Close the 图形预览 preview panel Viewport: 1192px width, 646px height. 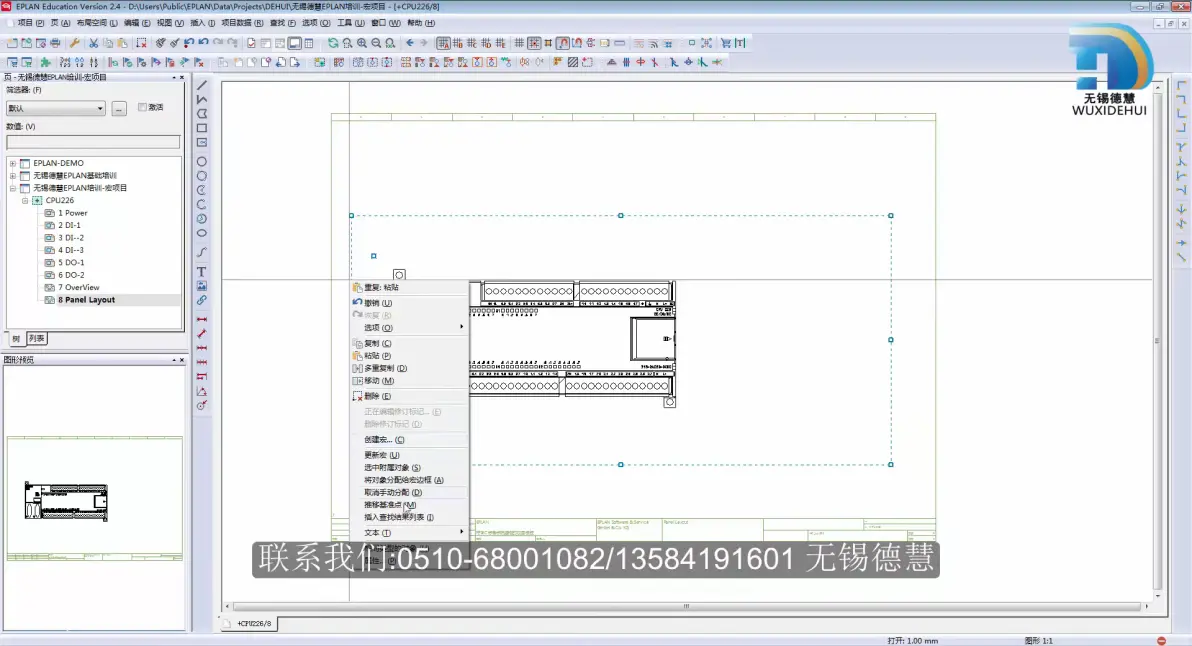(182, 360)
